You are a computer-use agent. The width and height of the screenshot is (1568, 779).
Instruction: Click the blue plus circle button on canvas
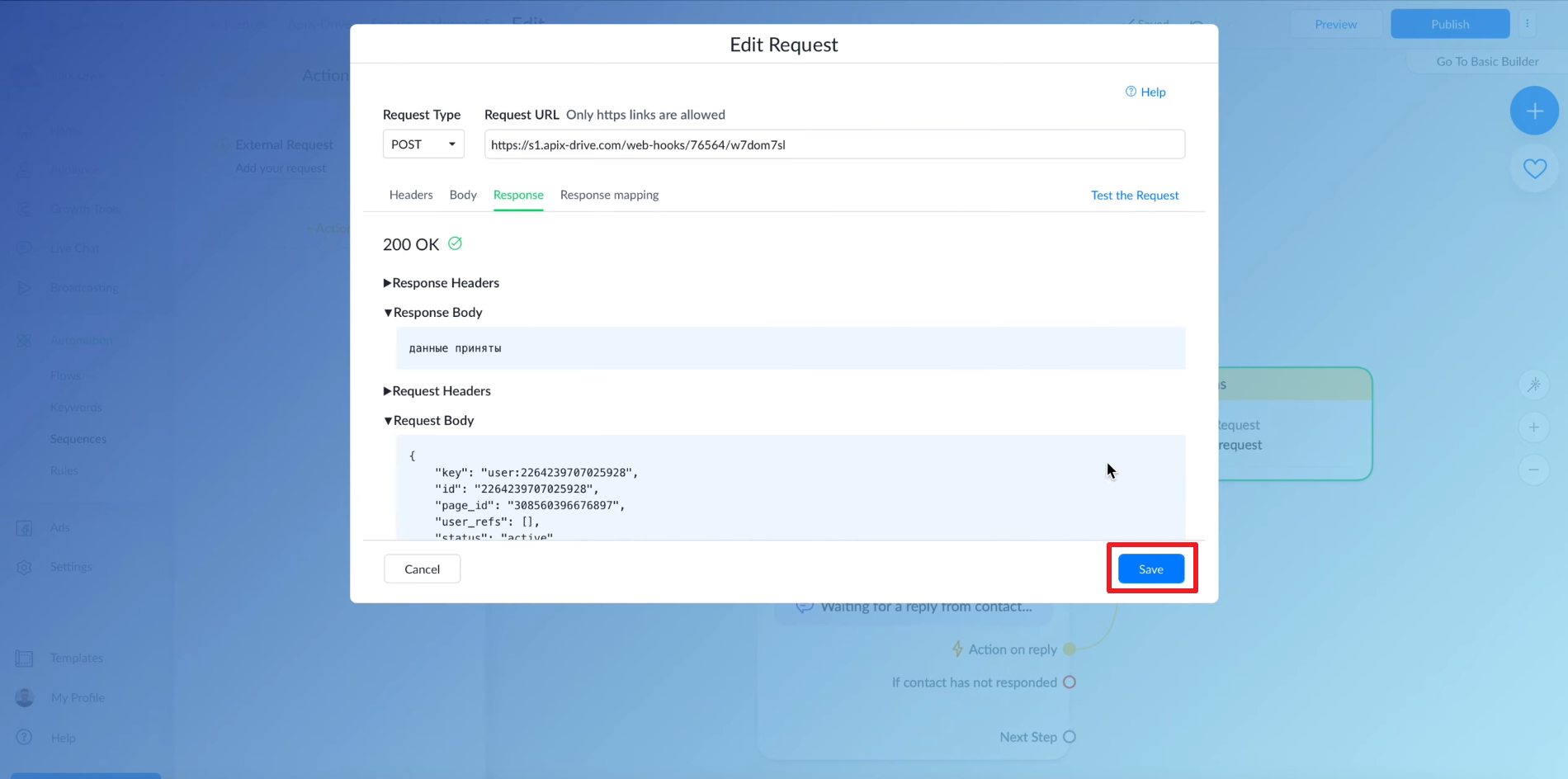pos(1534,111)
